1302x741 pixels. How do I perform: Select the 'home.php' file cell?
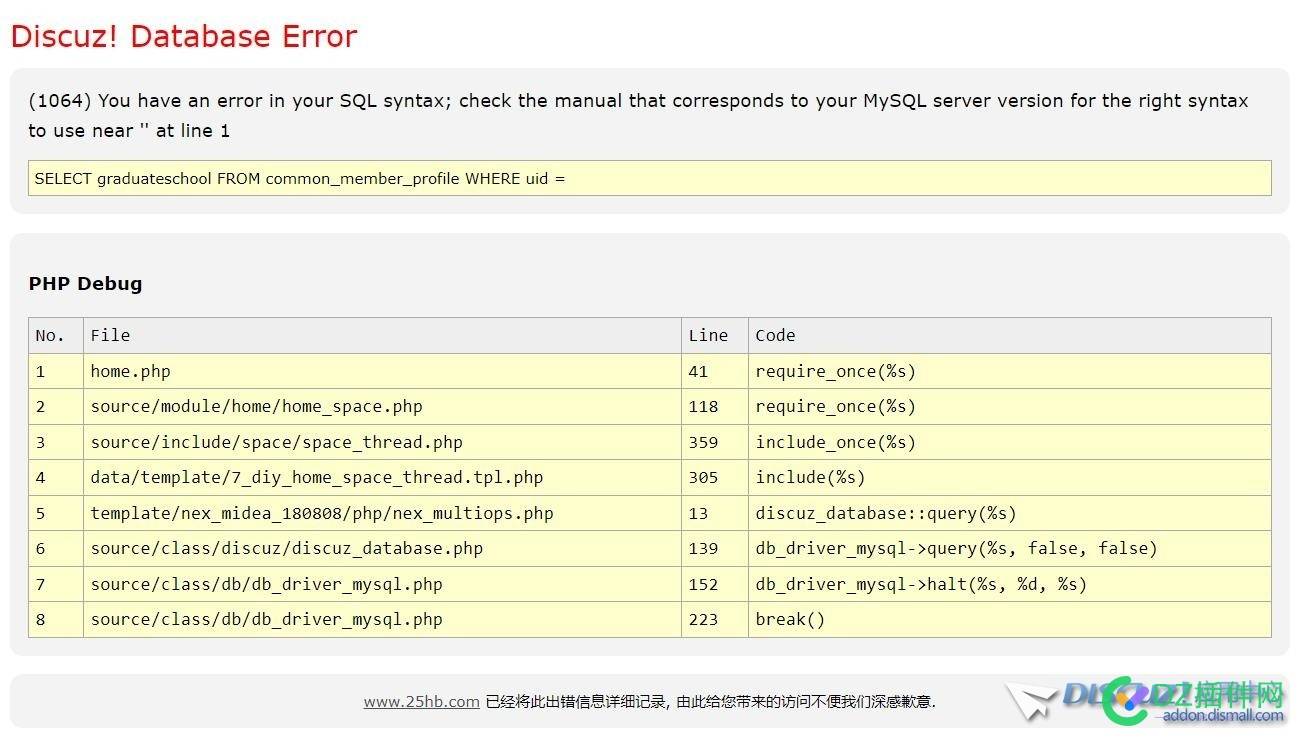point(382,371)
